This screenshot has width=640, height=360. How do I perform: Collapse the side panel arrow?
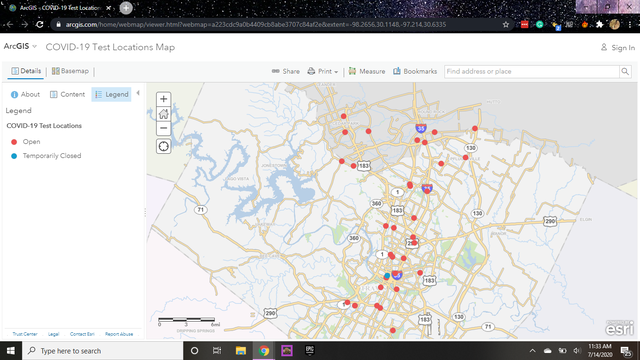(138, 93)
